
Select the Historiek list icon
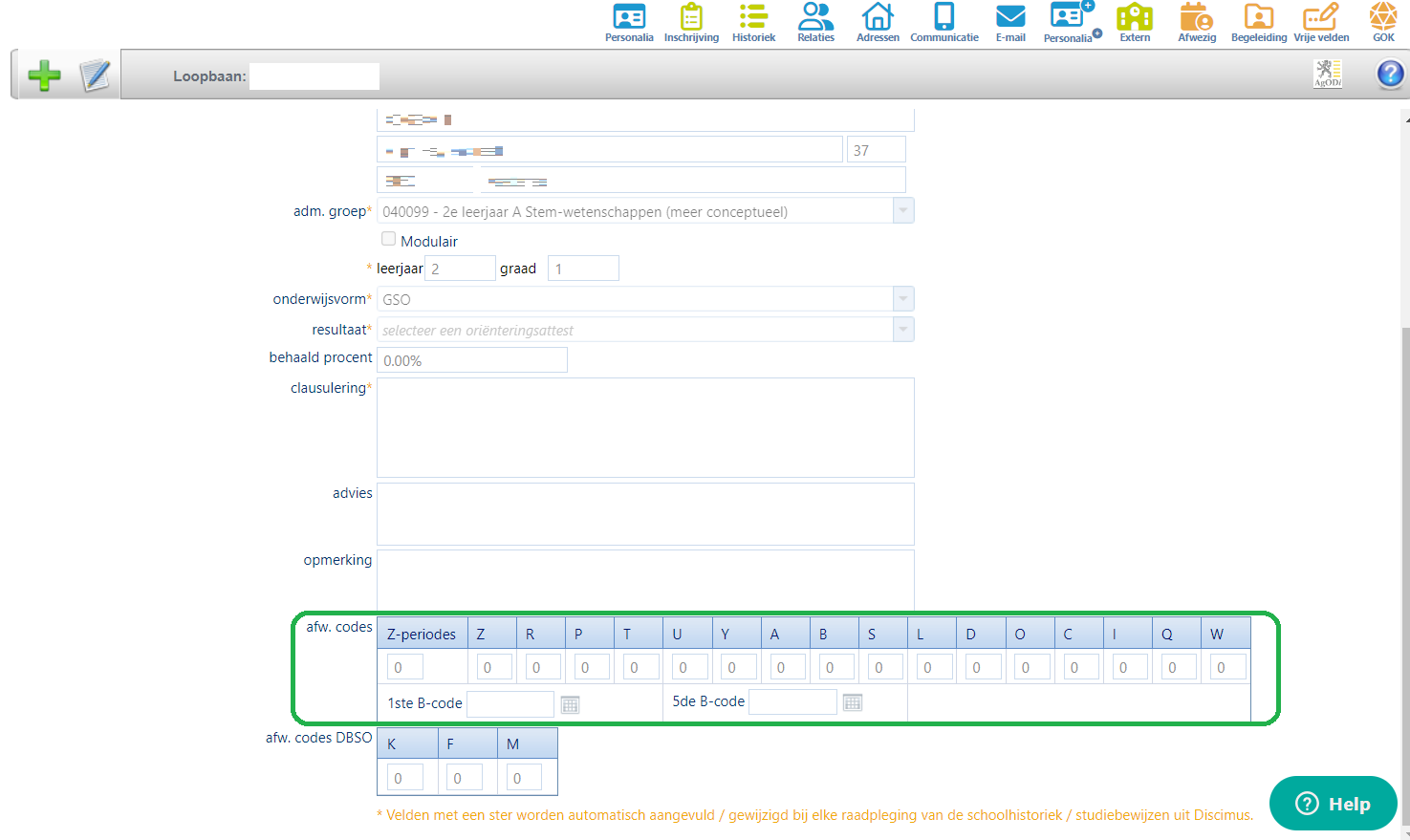click(x=753, y=16)
